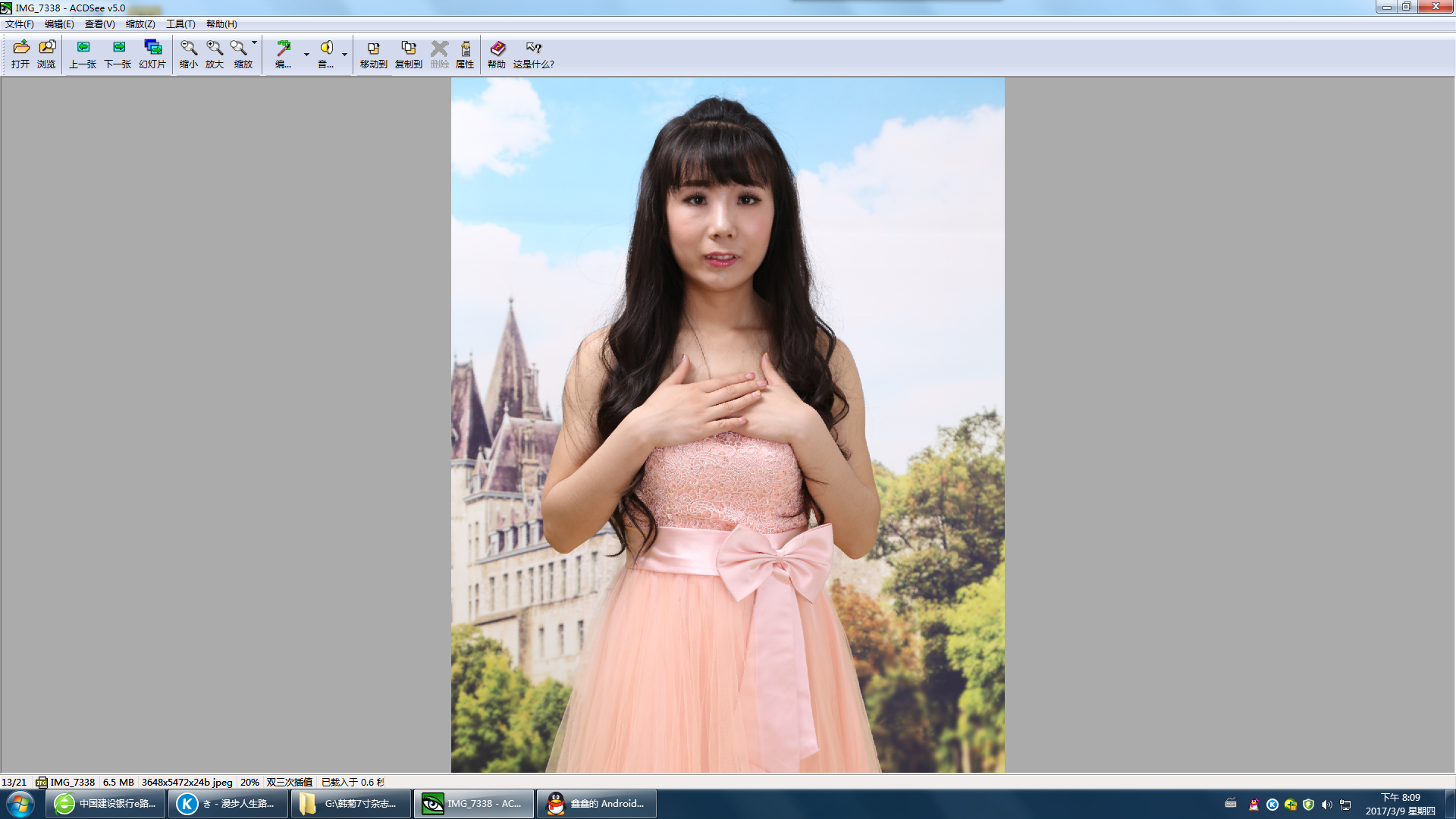The image size is (1456, 819).
Task: Click the What's This (这是什么?) help pointer
Action: [533, 54]
